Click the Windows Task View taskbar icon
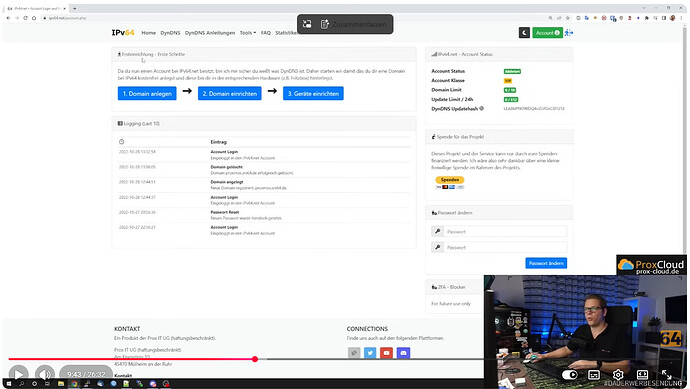 (x=48, y=384)
